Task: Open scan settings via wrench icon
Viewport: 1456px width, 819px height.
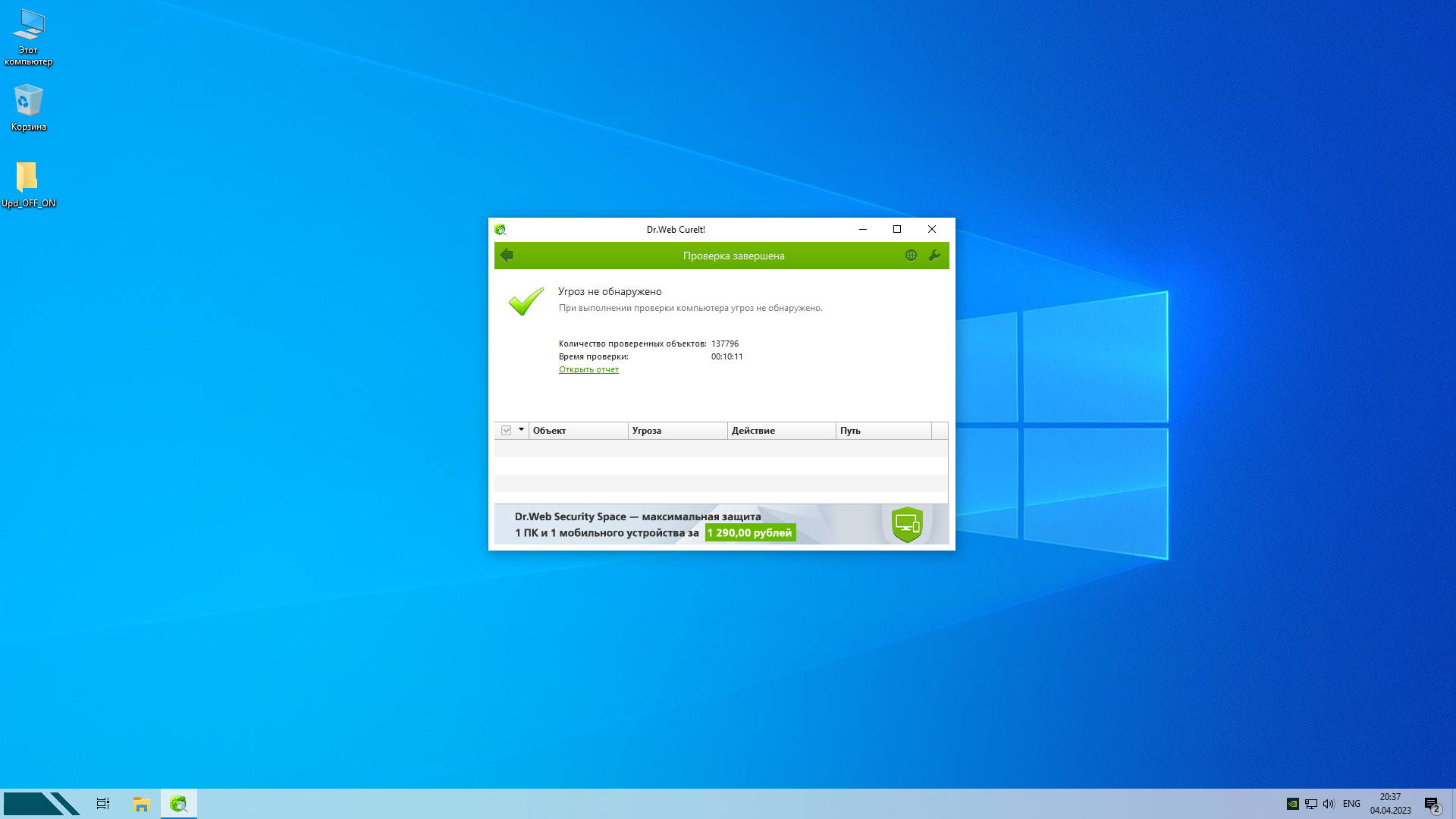Action: [x=934, y=256]
